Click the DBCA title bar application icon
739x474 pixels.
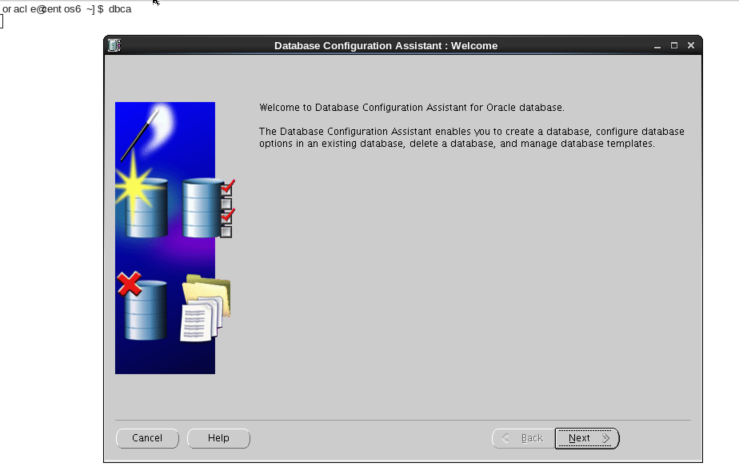[115, 45]
